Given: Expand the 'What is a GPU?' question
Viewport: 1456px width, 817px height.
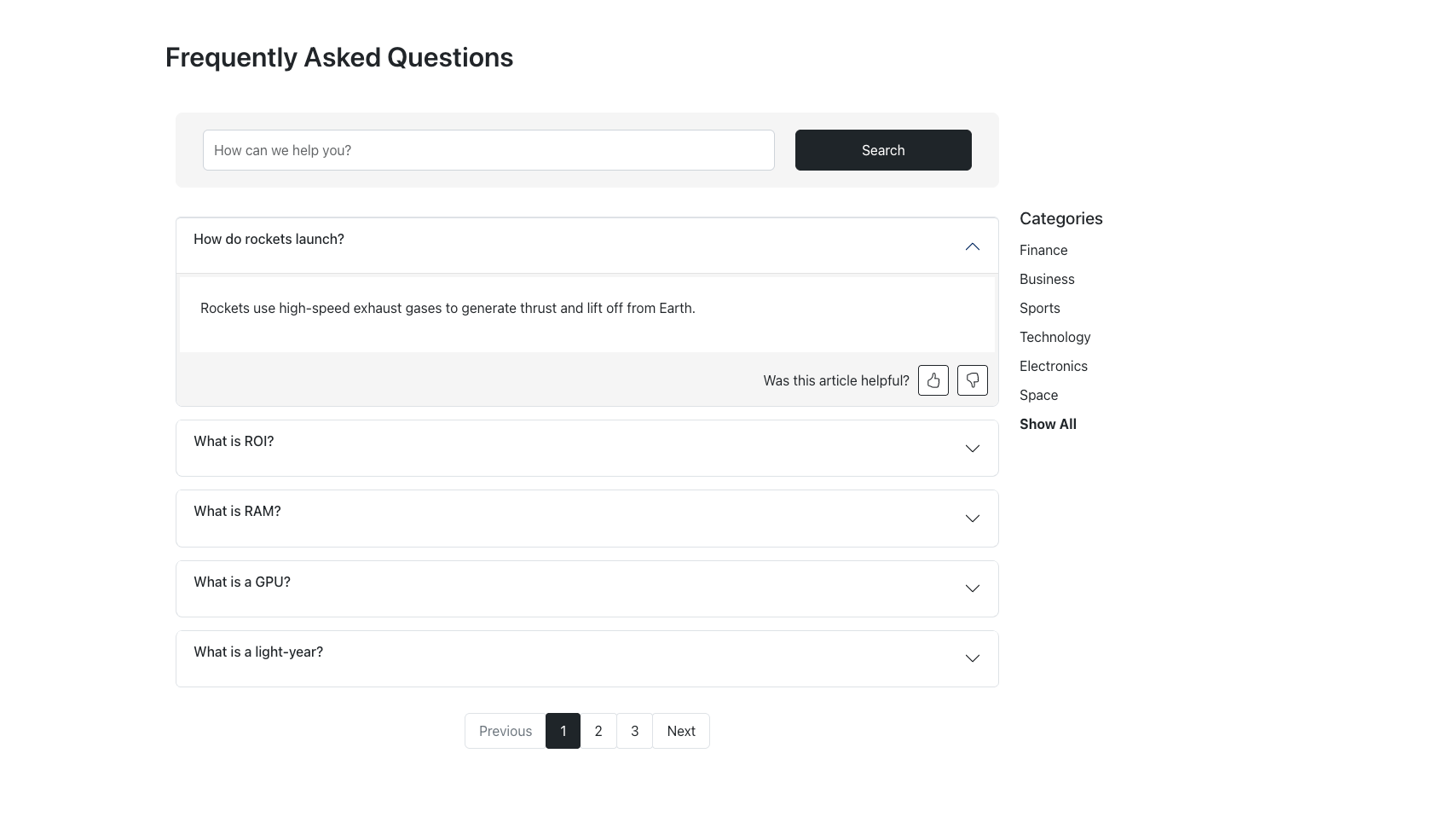Looking at the screenshot, I should (586, 588).
